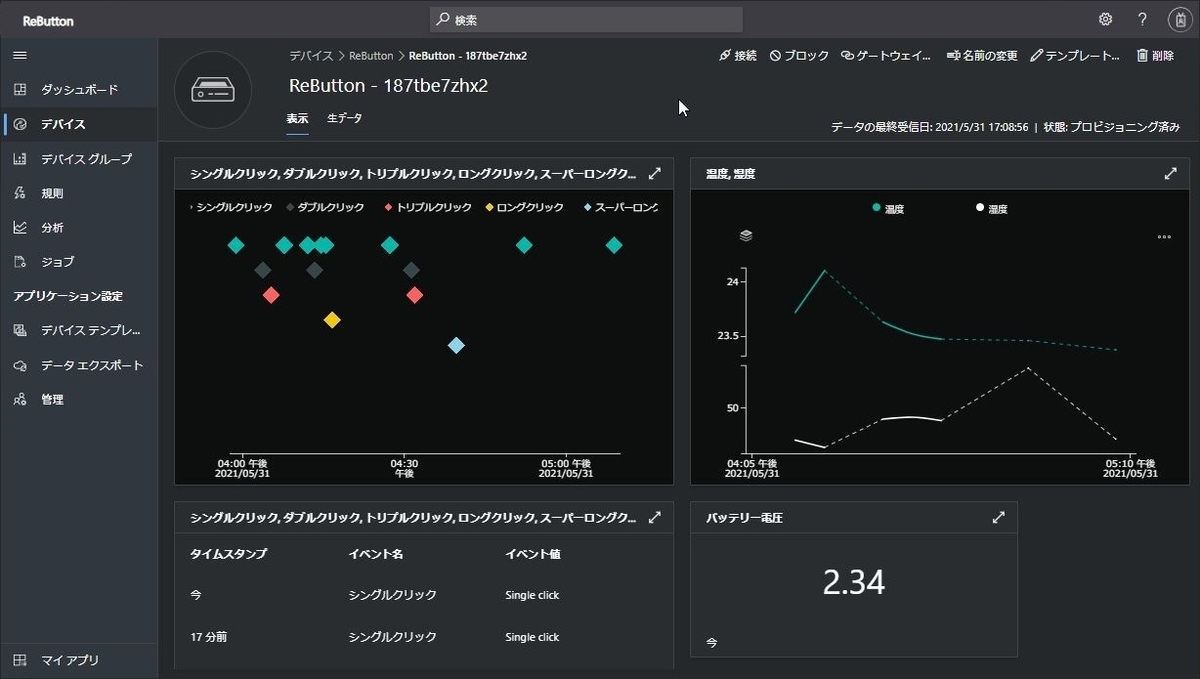This screenshot has width=1200, height=679.
Task: Toggle the ロングクリック legend series
Action: 524,208
